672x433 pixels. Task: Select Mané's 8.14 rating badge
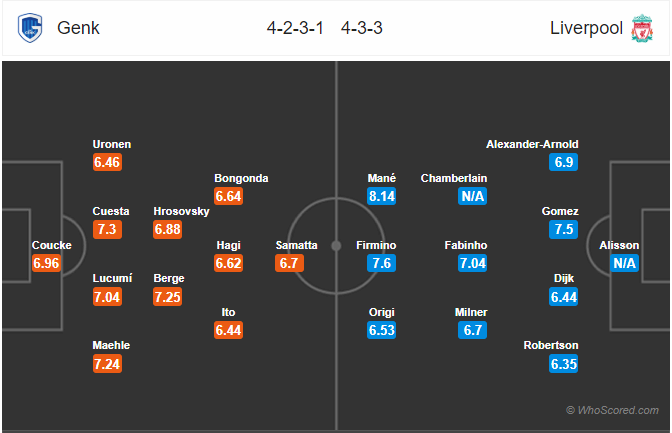coord(381,196)
